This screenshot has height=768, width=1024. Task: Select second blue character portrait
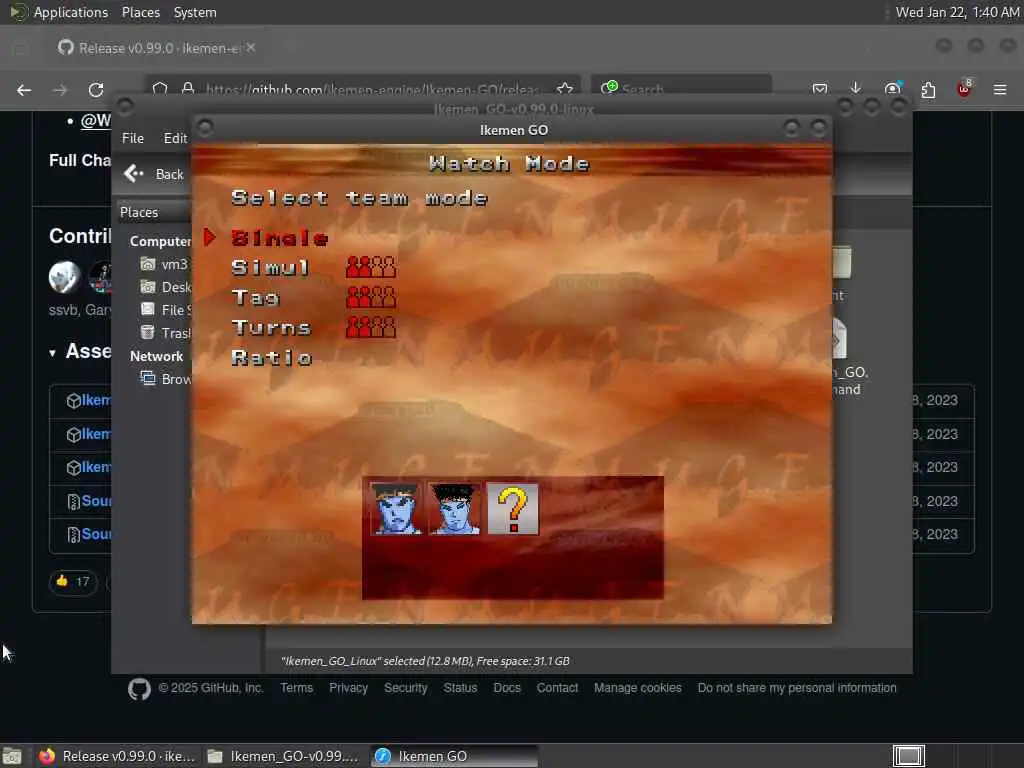[455, 509]
